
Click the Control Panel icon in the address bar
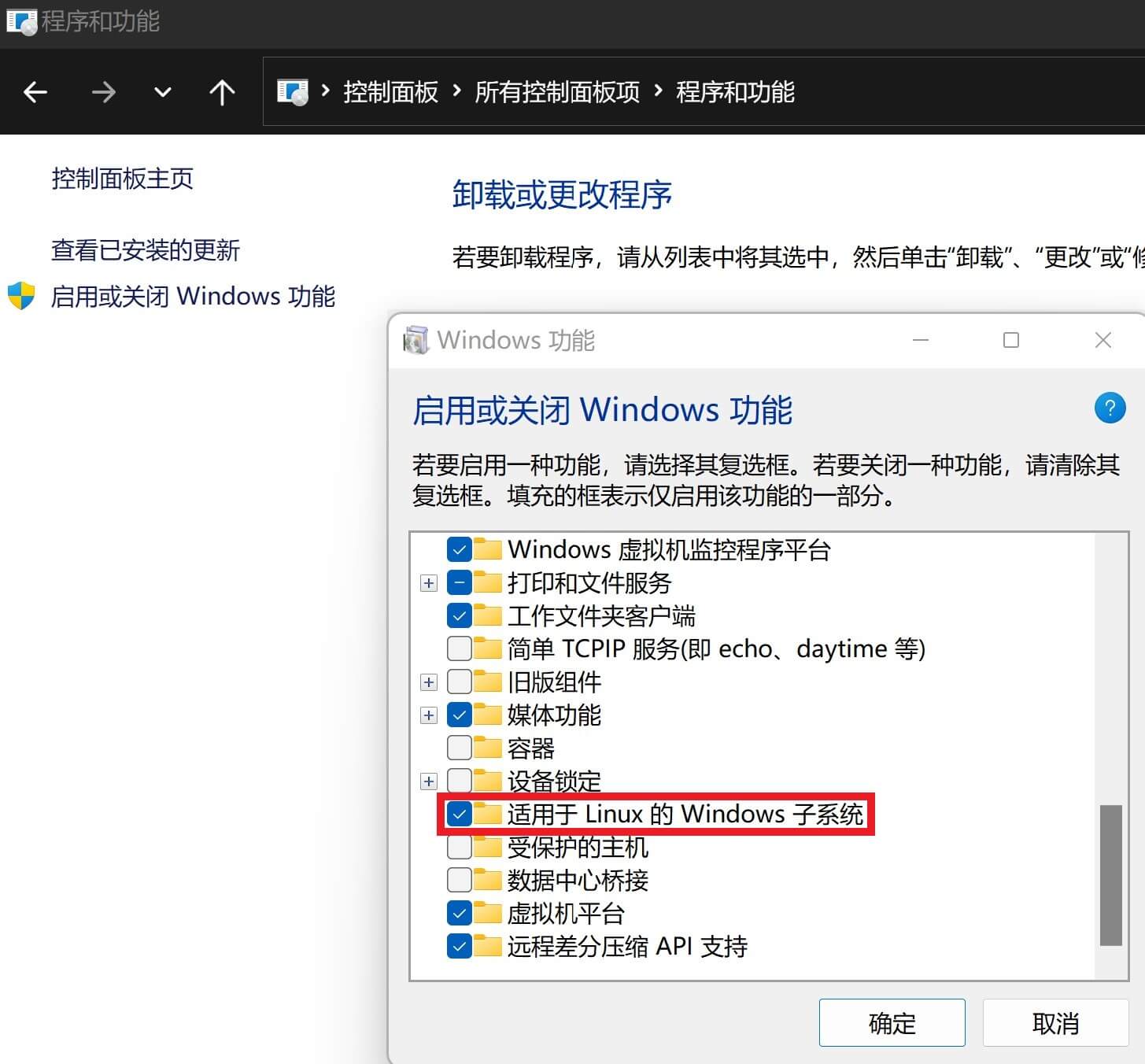(x=292, y=91)
